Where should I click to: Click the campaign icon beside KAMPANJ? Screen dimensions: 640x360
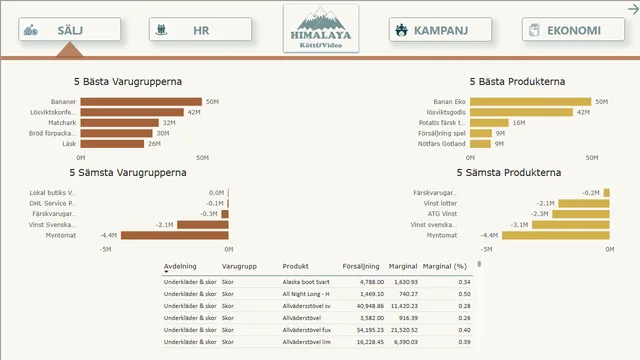pyautogui.click(x=402, y=30)
